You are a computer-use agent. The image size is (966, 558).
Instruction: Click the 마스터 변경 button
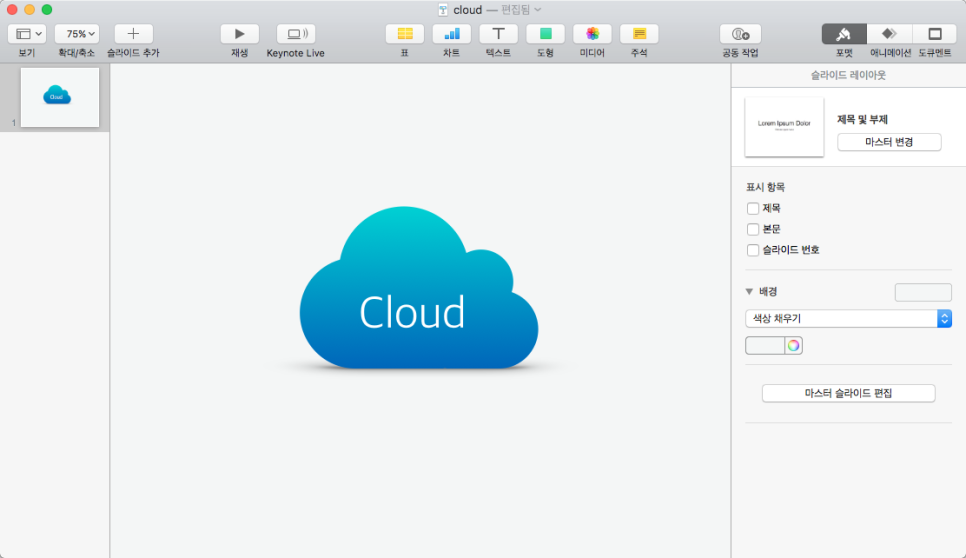(x=889, y=142)
